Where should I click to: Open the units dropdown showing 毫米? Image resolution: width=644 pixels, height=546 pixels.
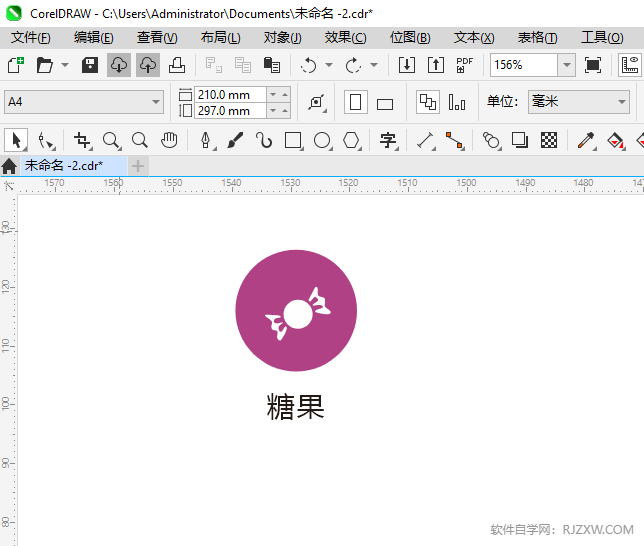pyautogui.click(x=579, y=102)
